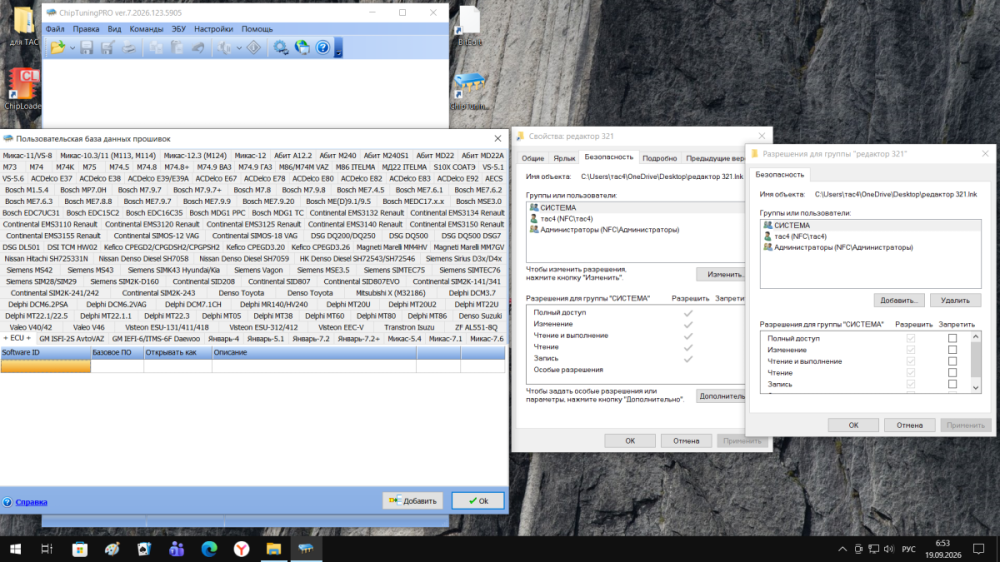
Task: Open the Файл menu
Action: click(x=55, y=29)
